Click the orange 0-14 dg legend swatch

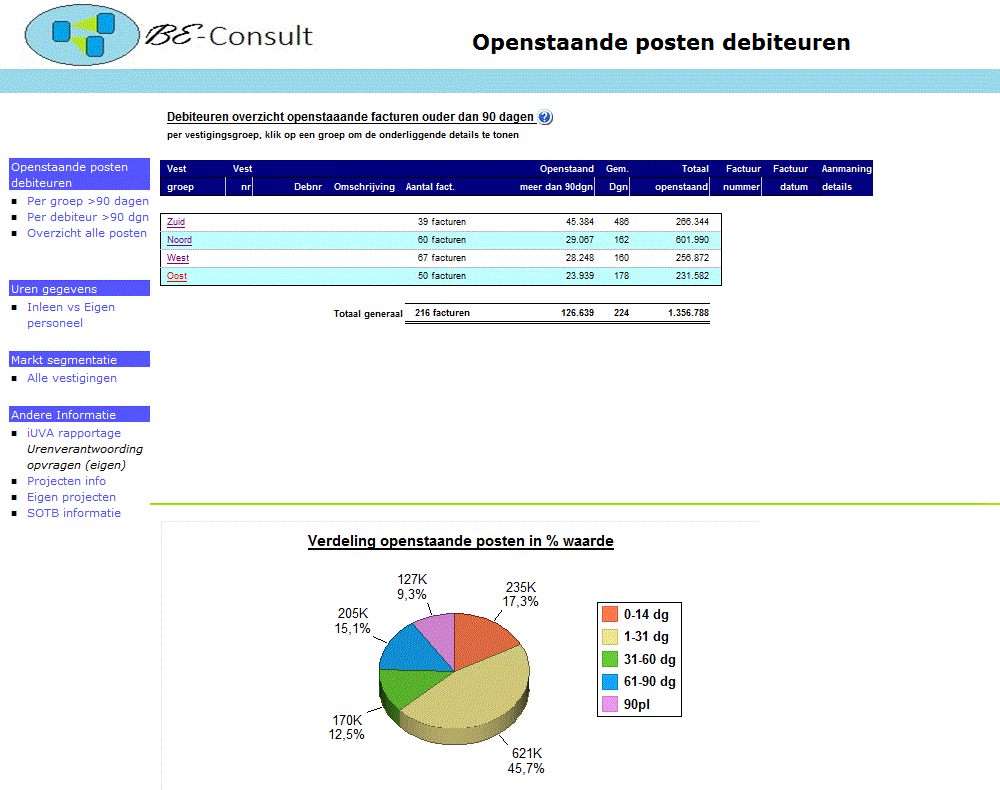(609, 615)
